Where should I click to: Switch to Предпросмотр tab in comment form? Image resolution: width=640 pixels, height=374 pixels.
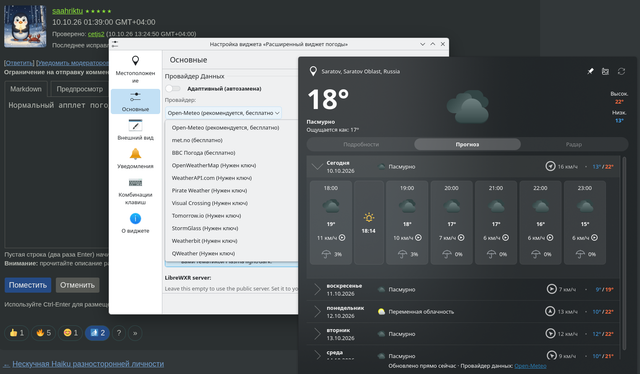coord(80,89)
